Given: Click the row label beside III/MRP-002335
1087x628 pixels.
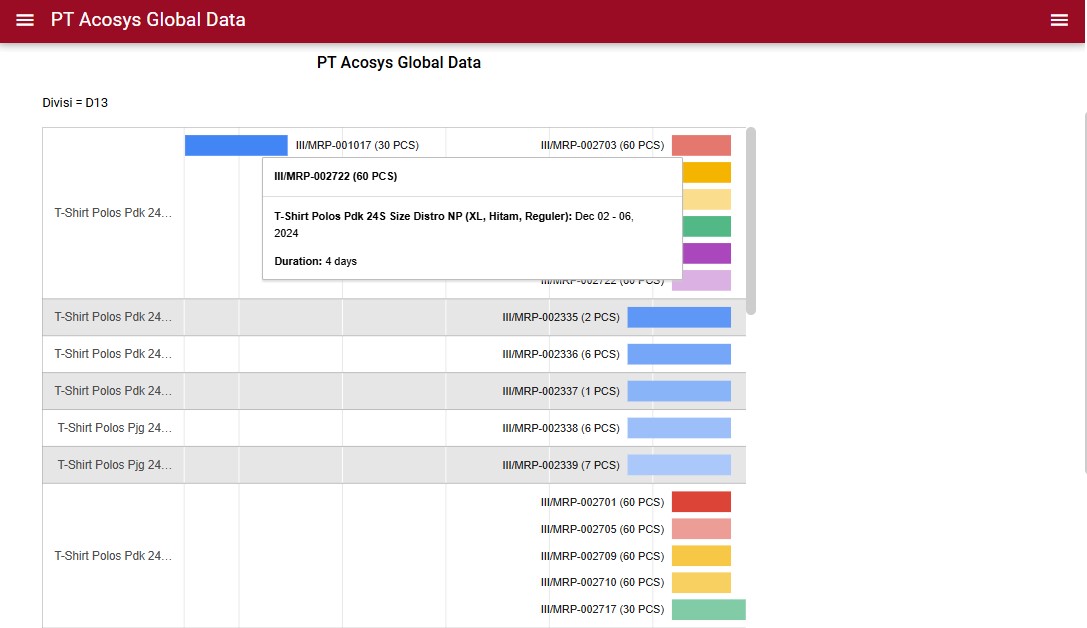Looking at the screenshot, I should (113, 317).
